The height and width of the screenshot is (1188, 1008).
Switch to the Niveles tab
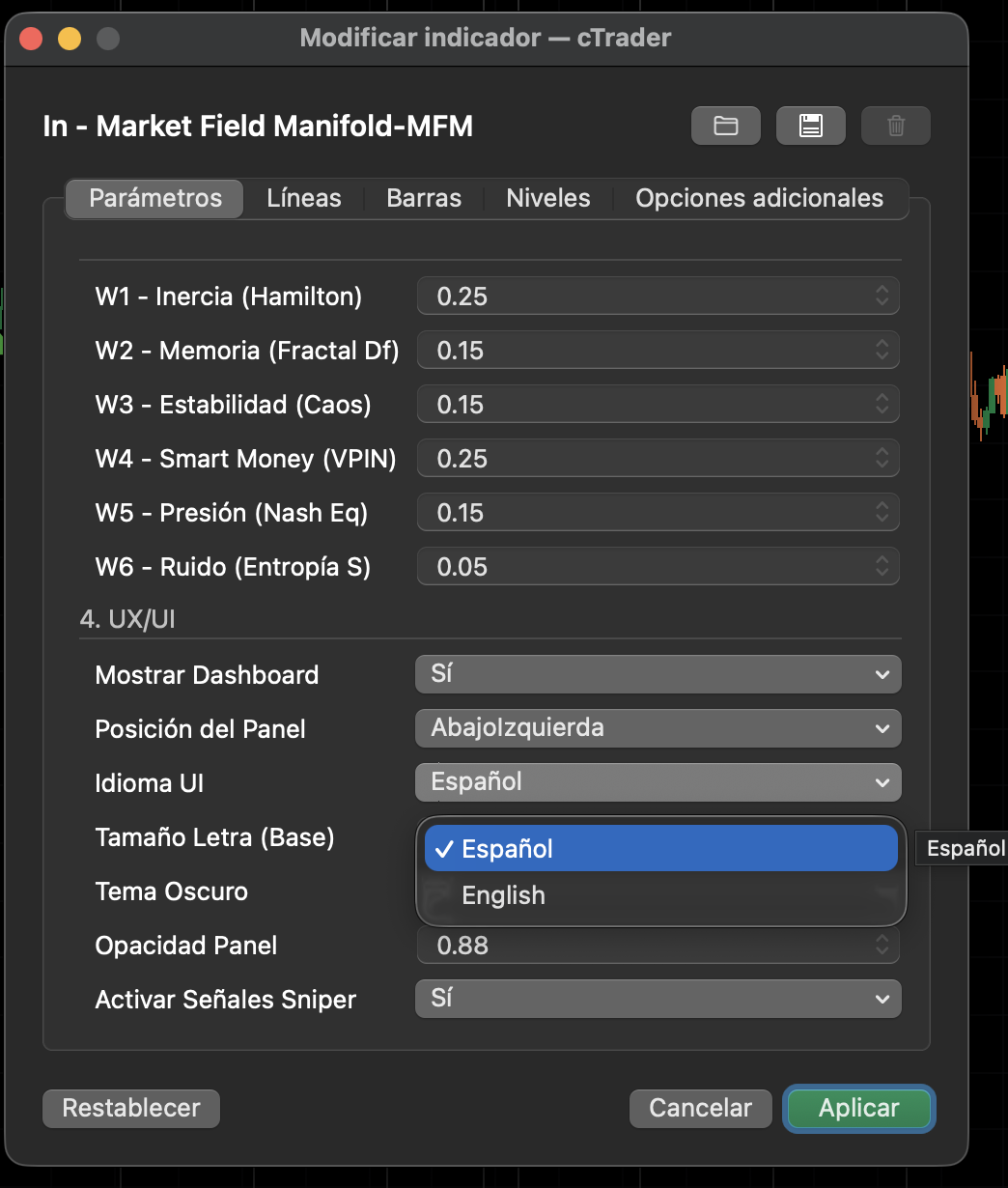[x=547, y=198]
